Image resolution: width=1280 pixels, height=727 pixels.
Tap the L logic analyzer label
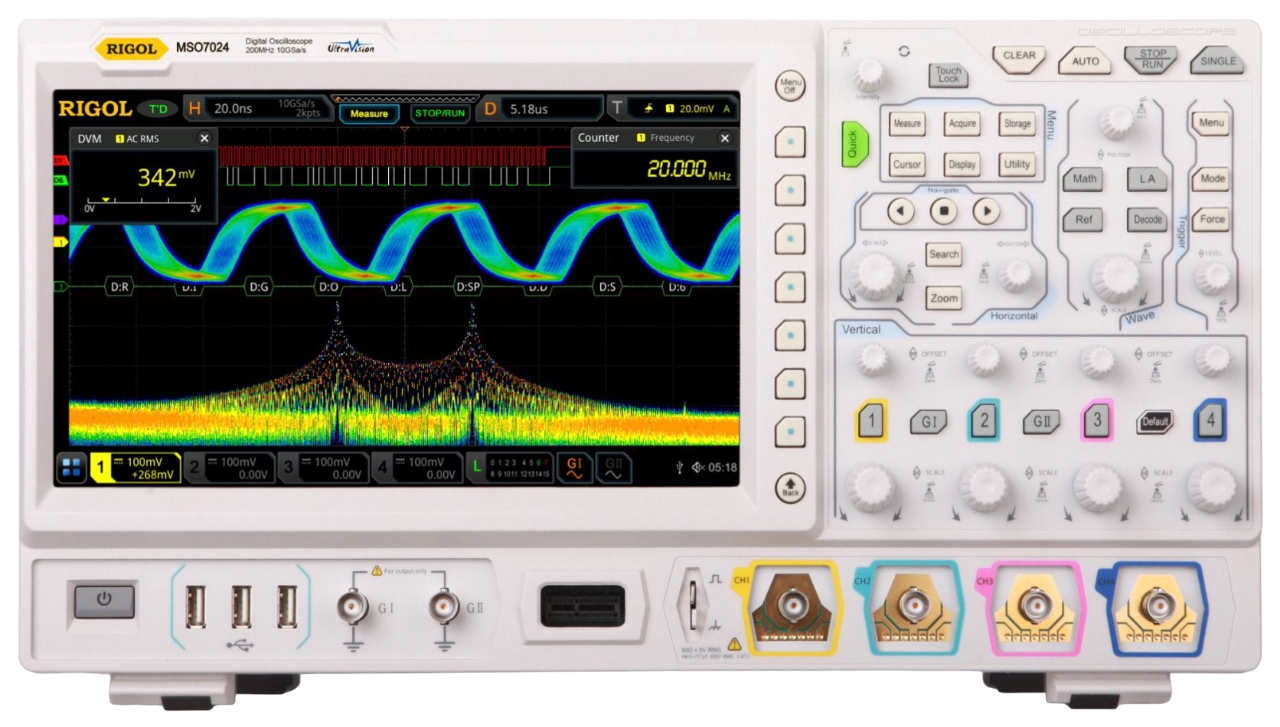pos(477,468)
